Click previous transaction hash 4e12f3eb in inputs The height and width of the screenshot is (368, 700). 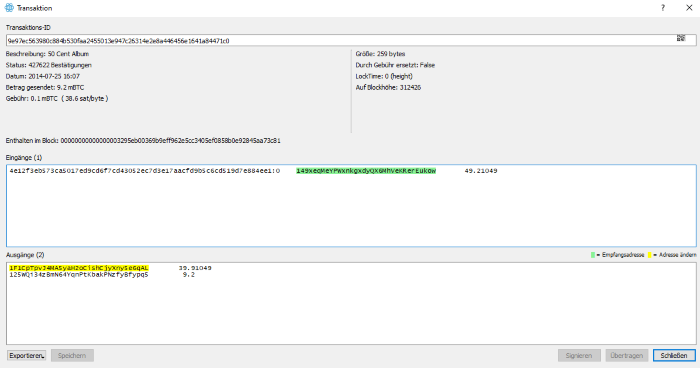[x=145, y=171]
